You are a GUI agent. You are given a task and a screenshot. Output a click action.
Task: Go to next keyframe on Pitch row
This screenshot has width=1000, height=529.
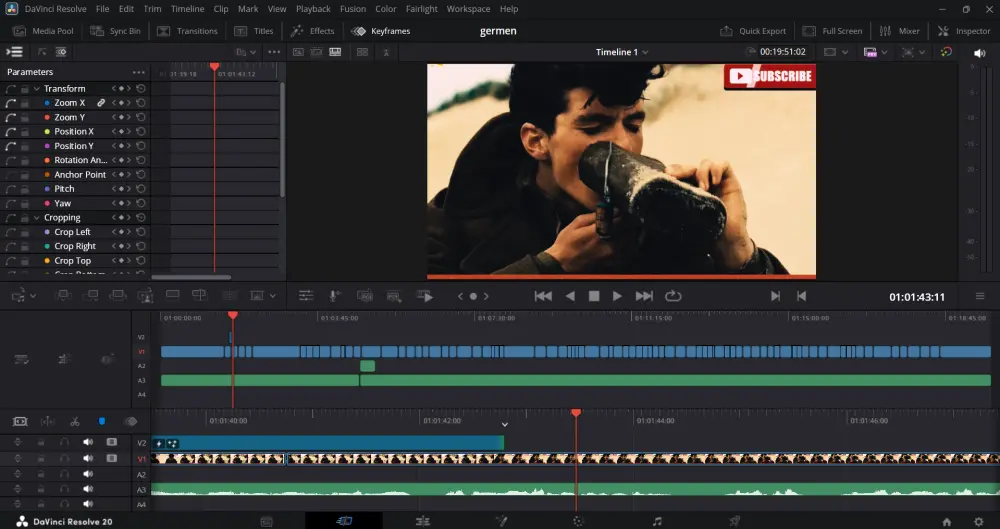click(129, 189)
